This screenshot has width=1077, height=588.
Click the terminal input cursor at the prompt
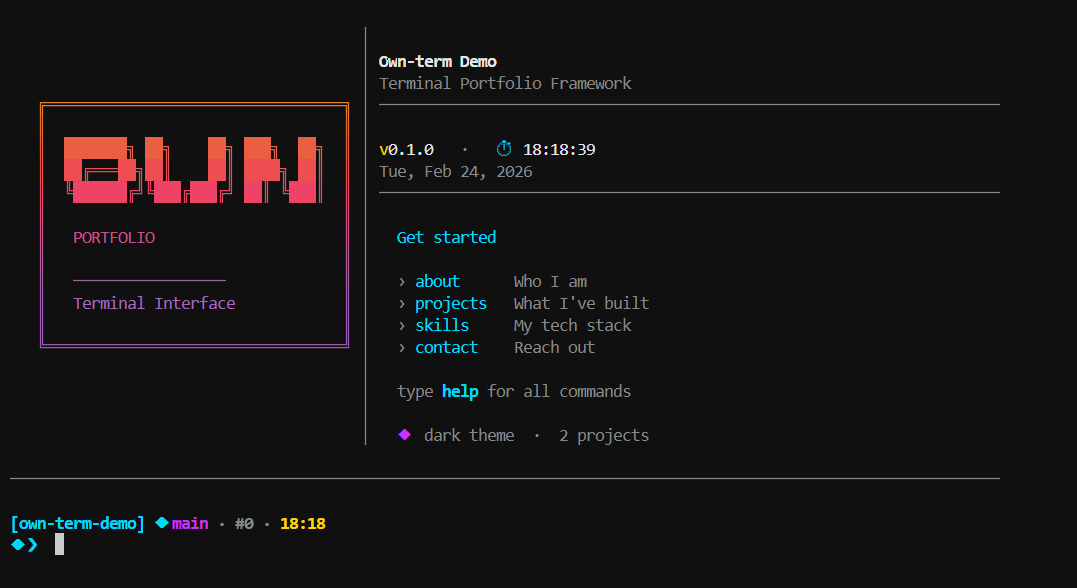57,544
